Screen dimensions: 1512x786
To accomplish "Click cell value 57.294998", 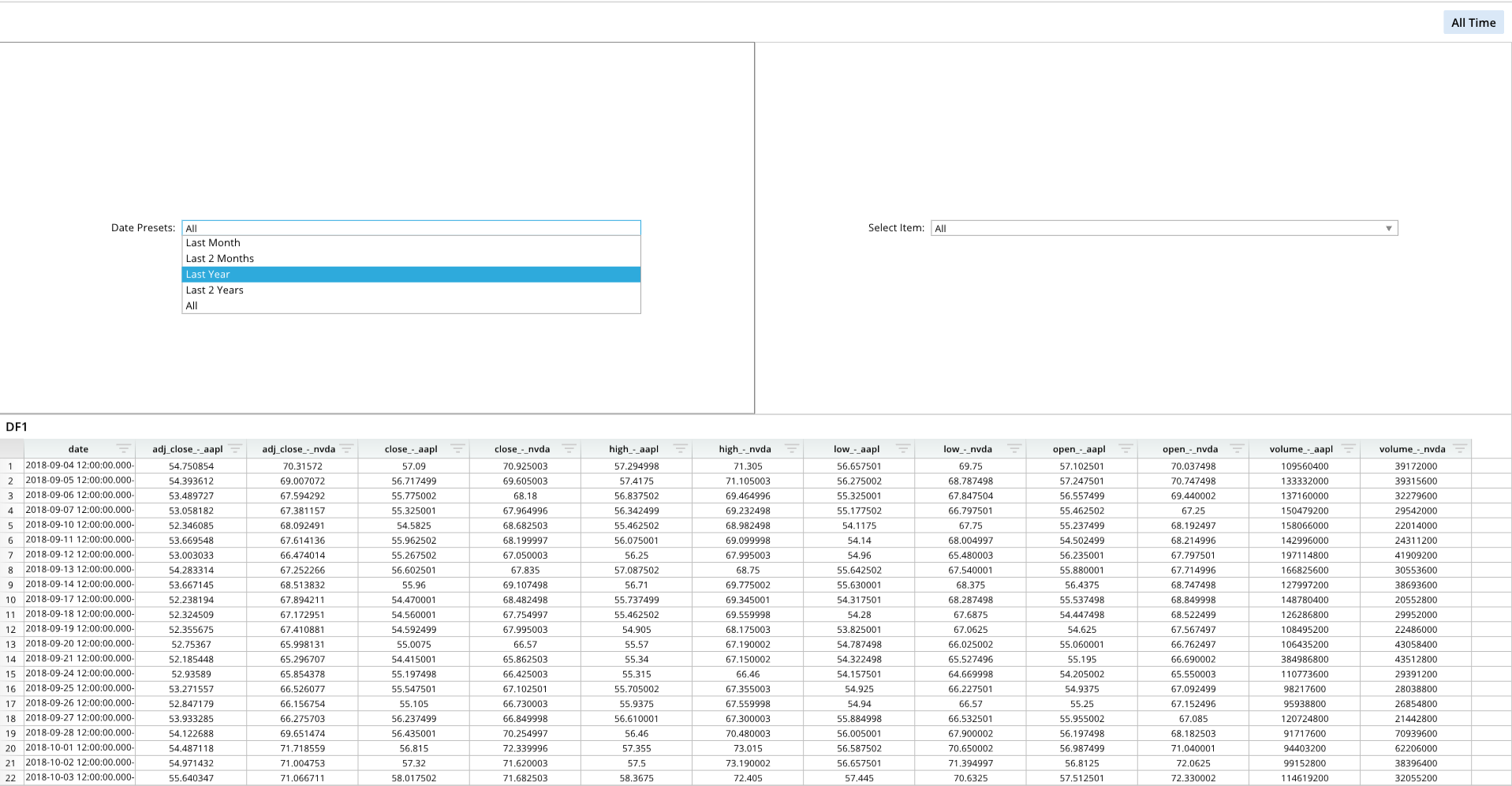I will pos(637,466).
